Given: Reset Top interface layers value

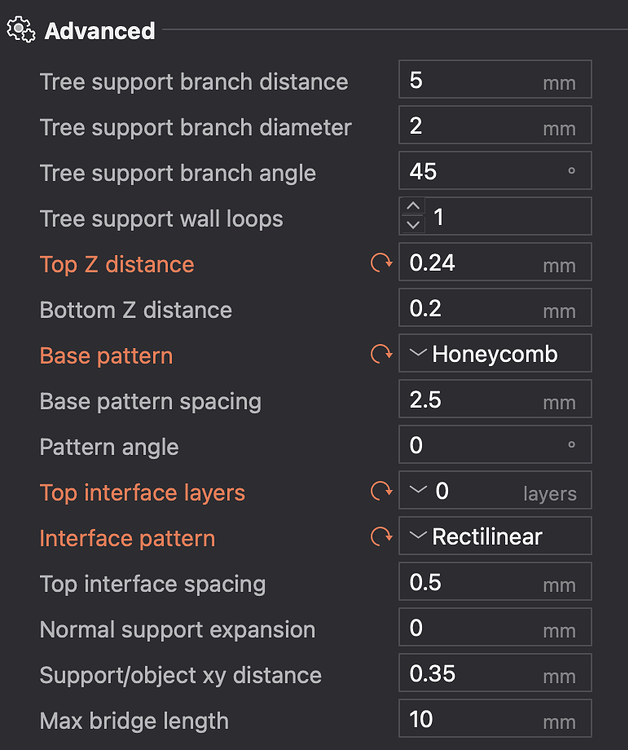Looking at the screenshot, I should point(381,491).
